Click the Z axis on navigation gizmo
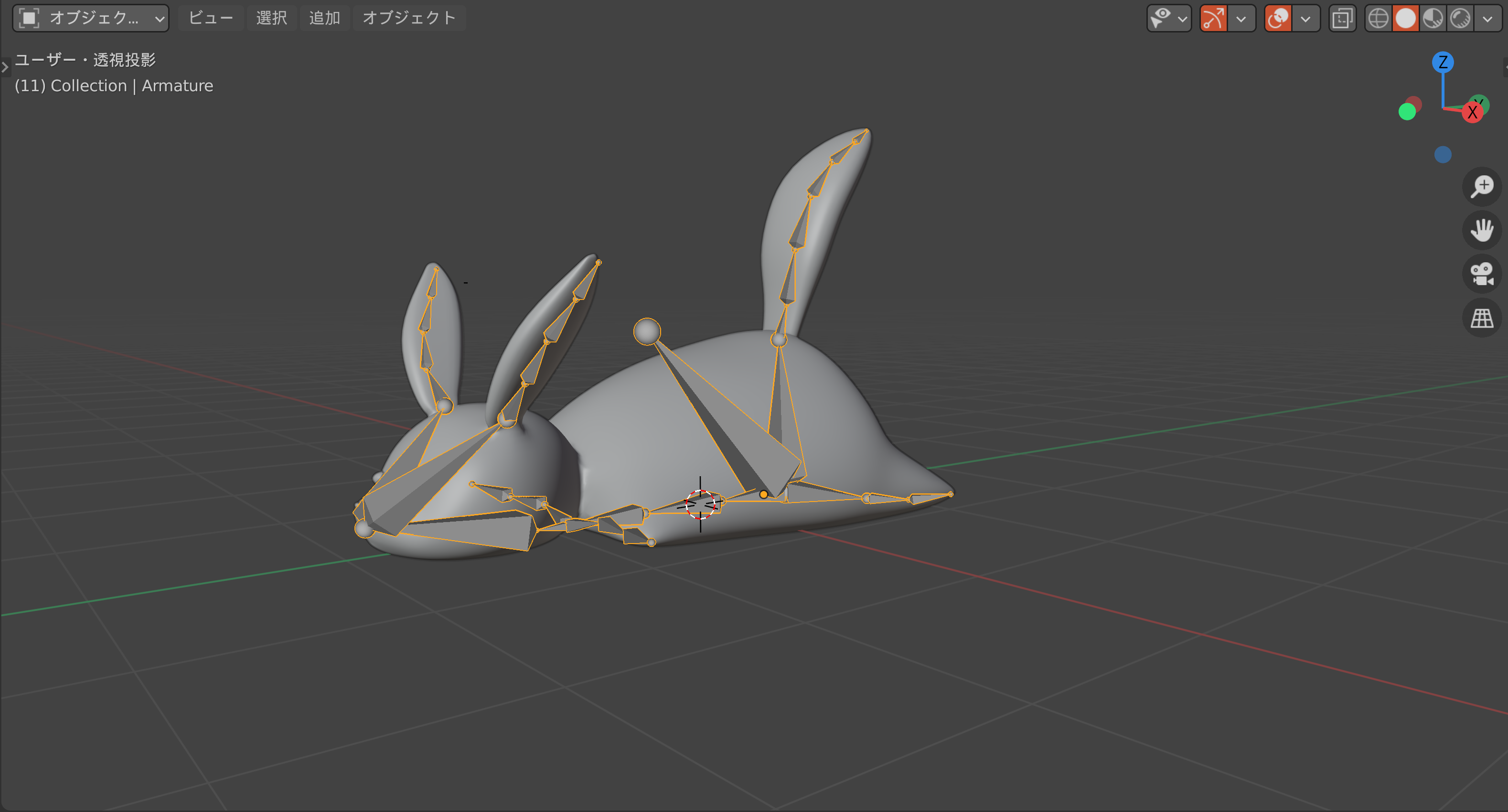This screenshot has height=812, width=1508. click(1443, 62)
